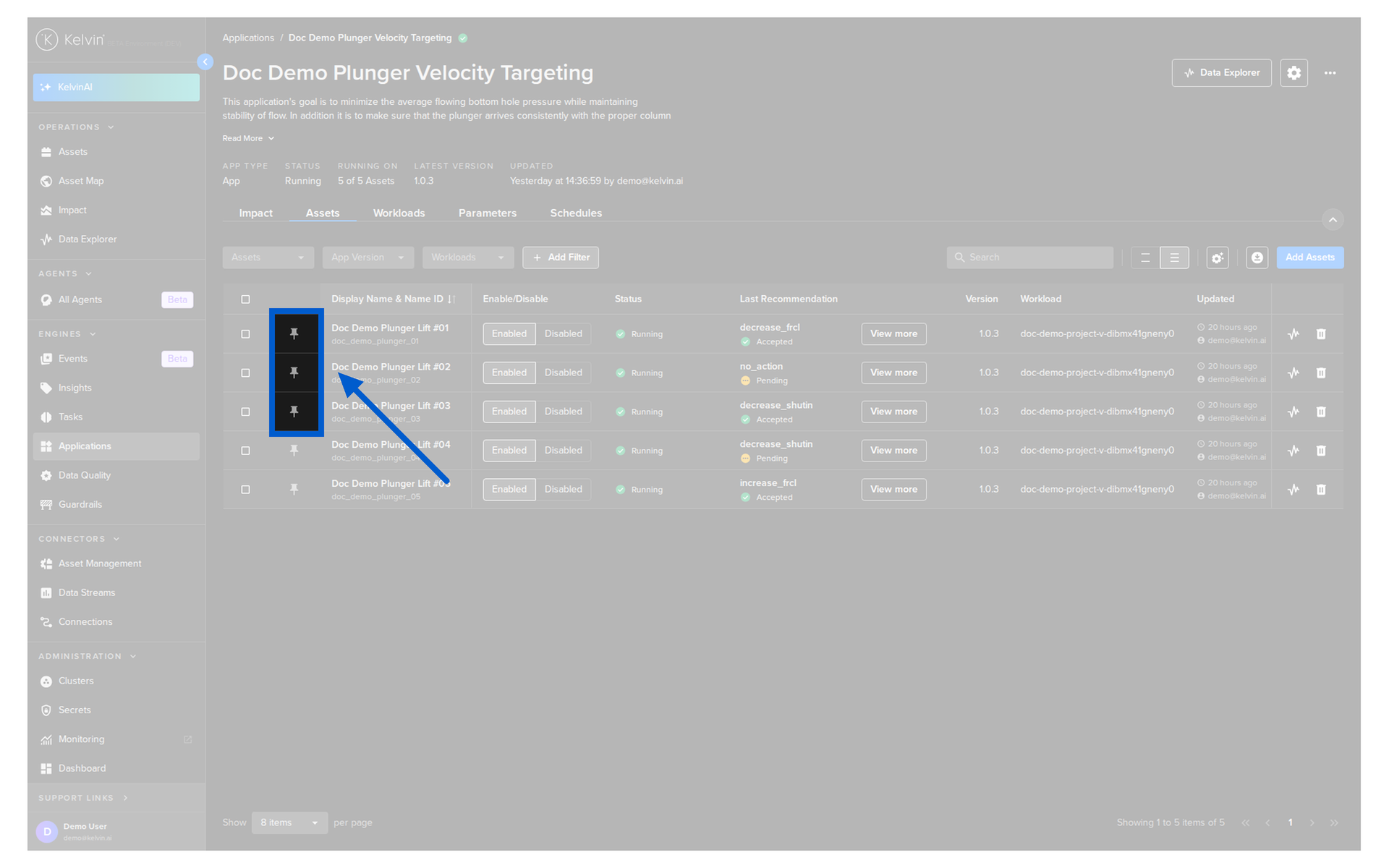This screenshot has width=1389, height=868.
Task: Click the Kelvin logo
Action: pos(71,40)
